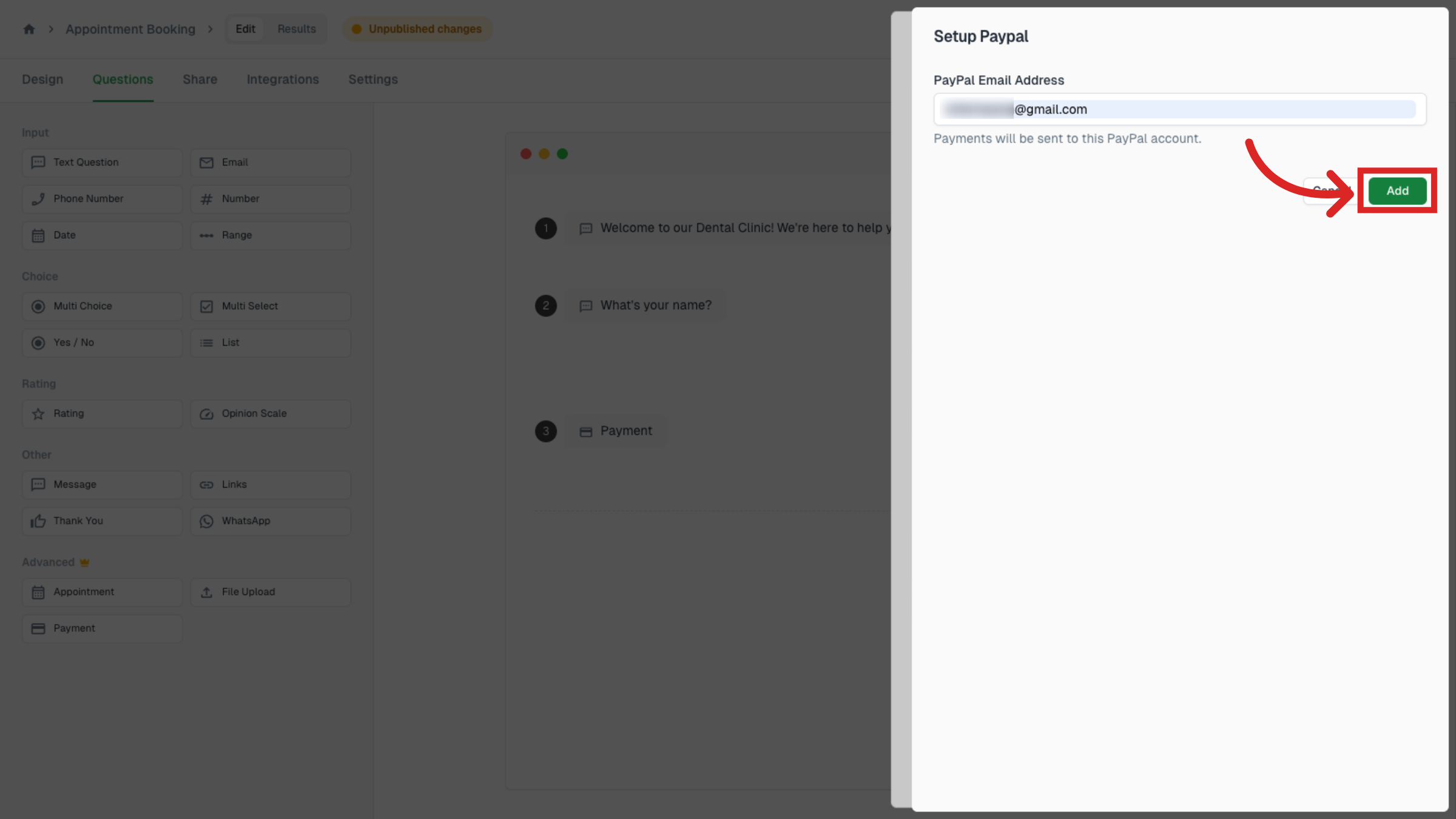This screenshot has width=1456, height=819.
Task: Add an Opinion Scale element
Action: click(x=271, y=414)
